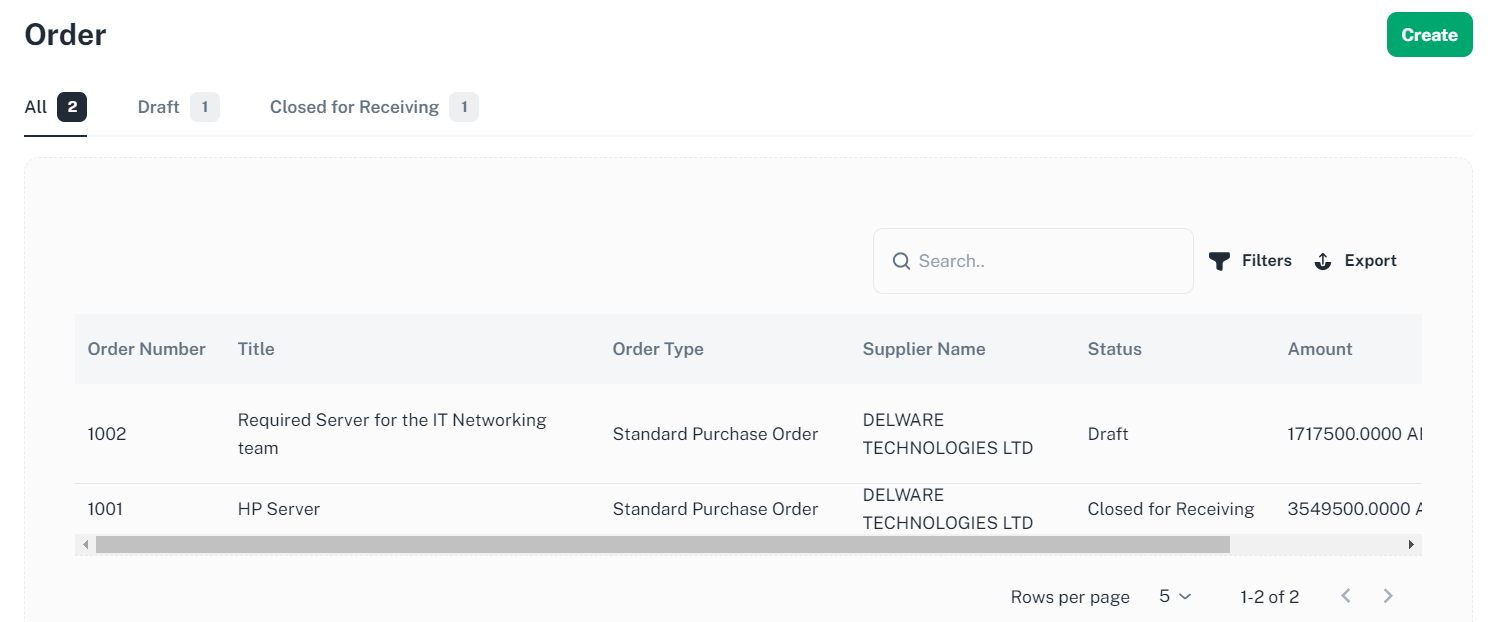Open the rows per page dropdown
Viewport: 1501px width, 622px height.
point(1176,596)
